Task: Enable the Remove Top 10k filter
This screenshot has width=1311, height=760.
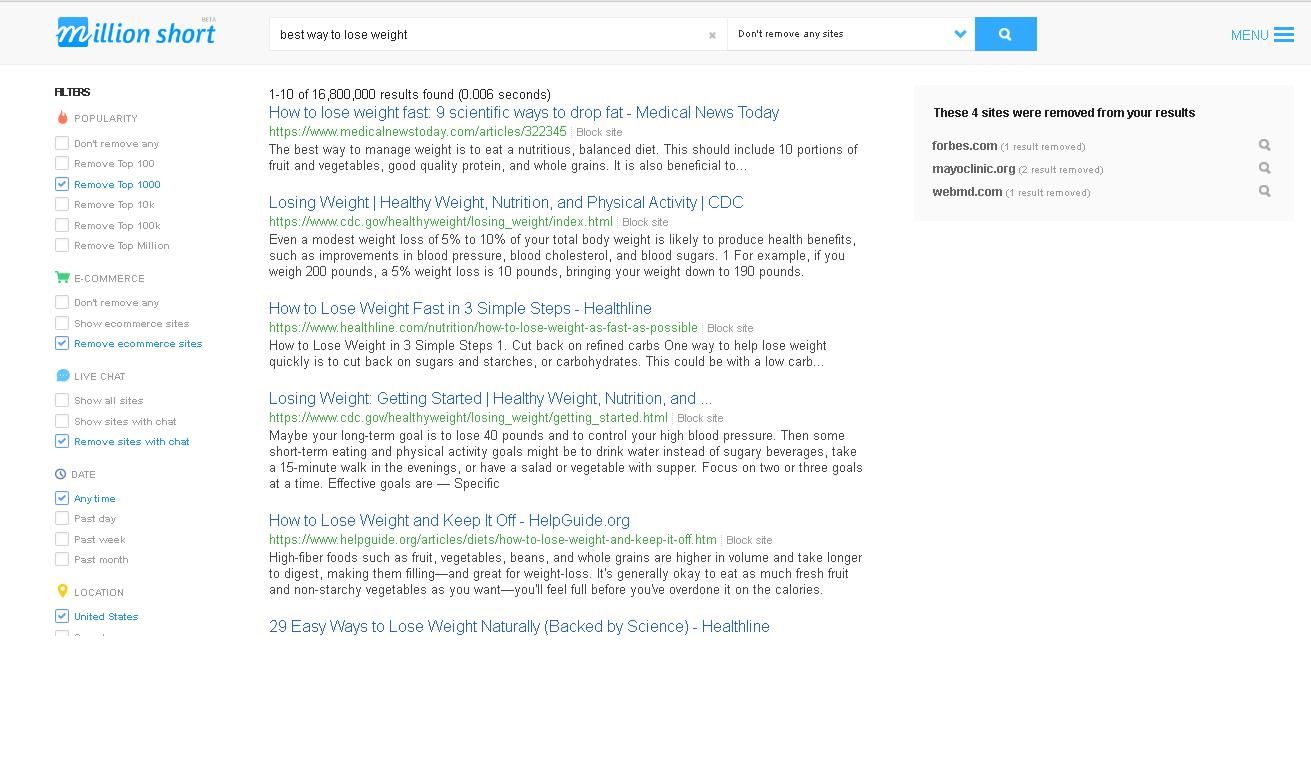Action: (62, 204)
